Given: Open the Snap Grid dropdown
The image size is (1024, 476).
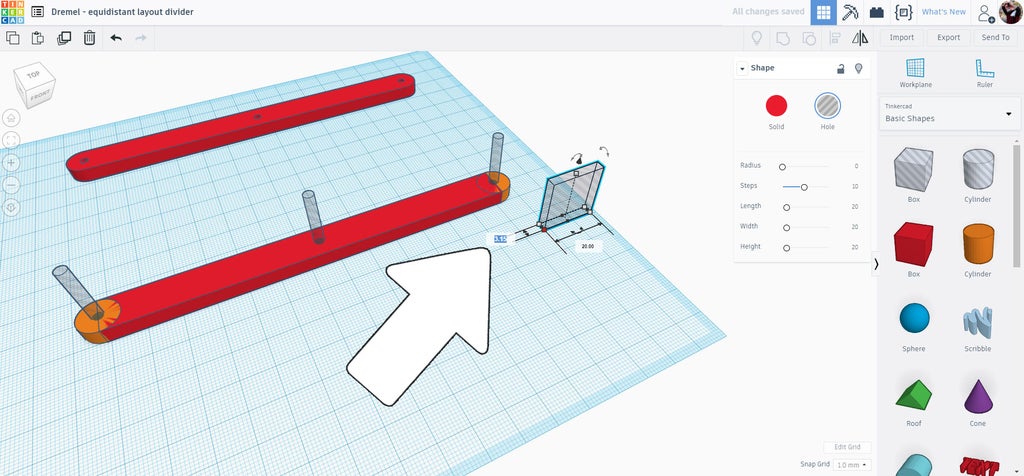Looking at the screenshot, I should [853, 465].
